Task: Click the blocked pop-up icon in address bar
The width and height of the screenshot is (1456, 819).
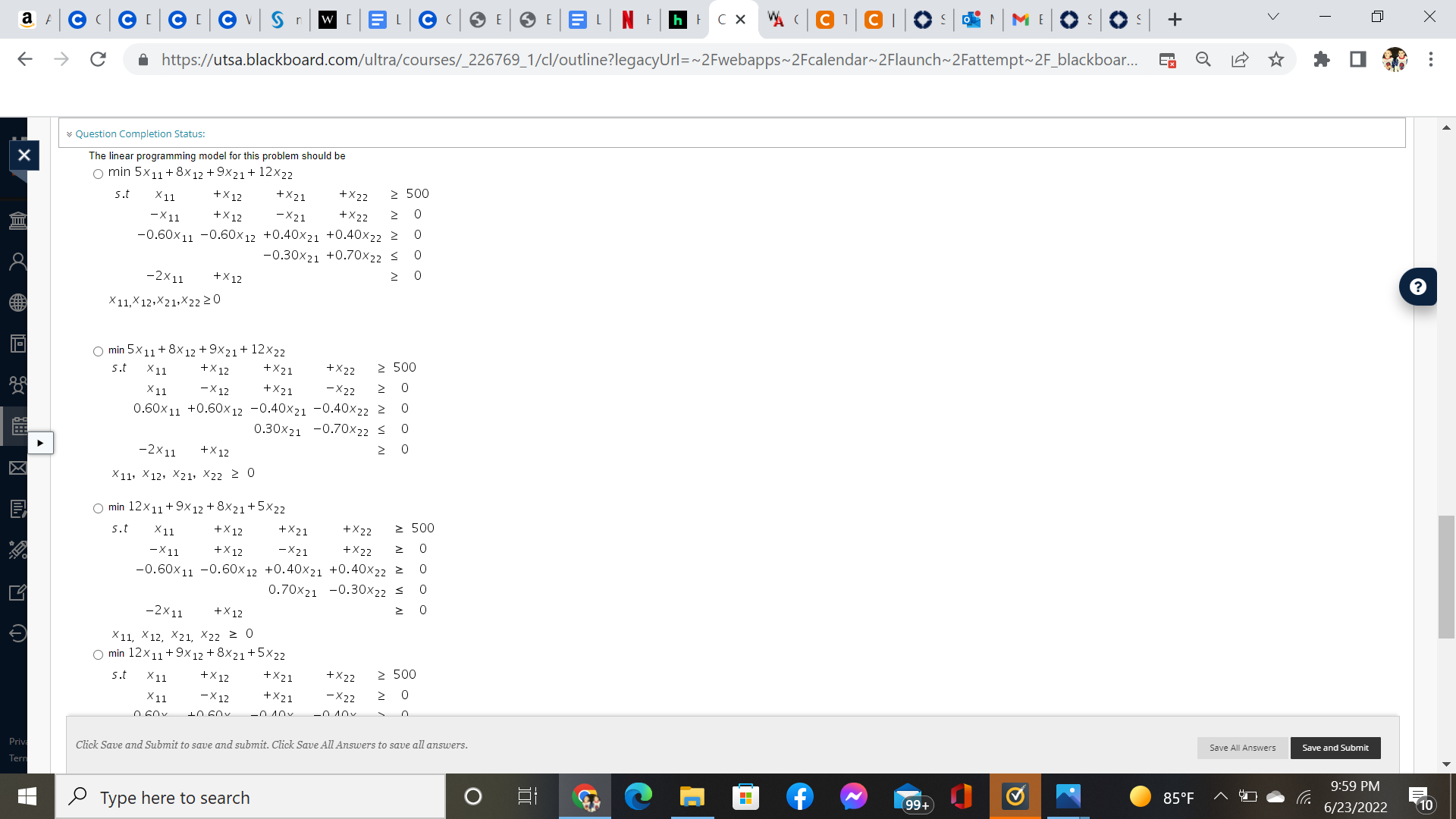Action: click(1168, 59)
